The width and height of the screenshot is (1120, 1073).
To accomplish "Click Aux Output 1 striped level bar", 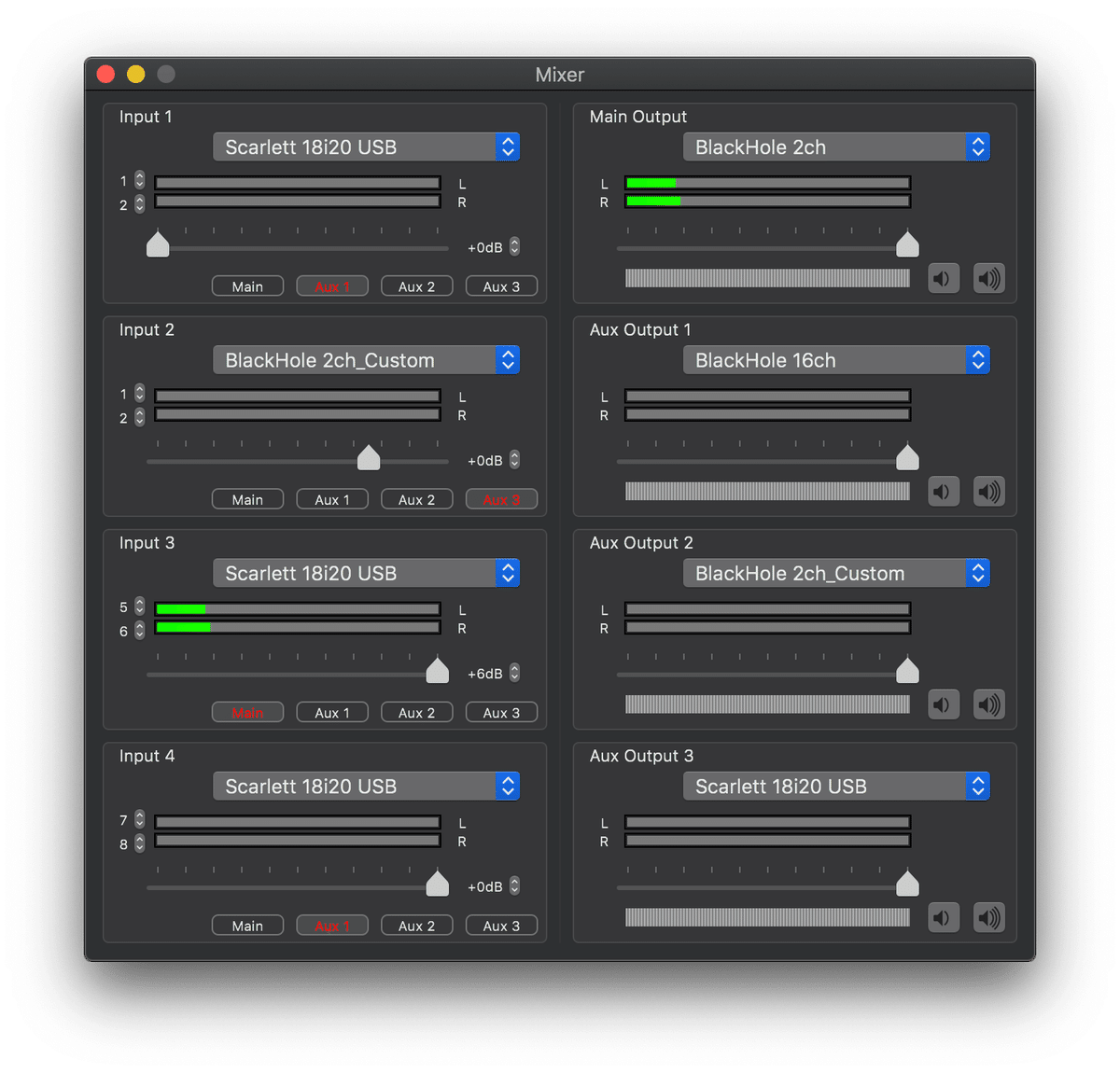I will pos(767,492).
